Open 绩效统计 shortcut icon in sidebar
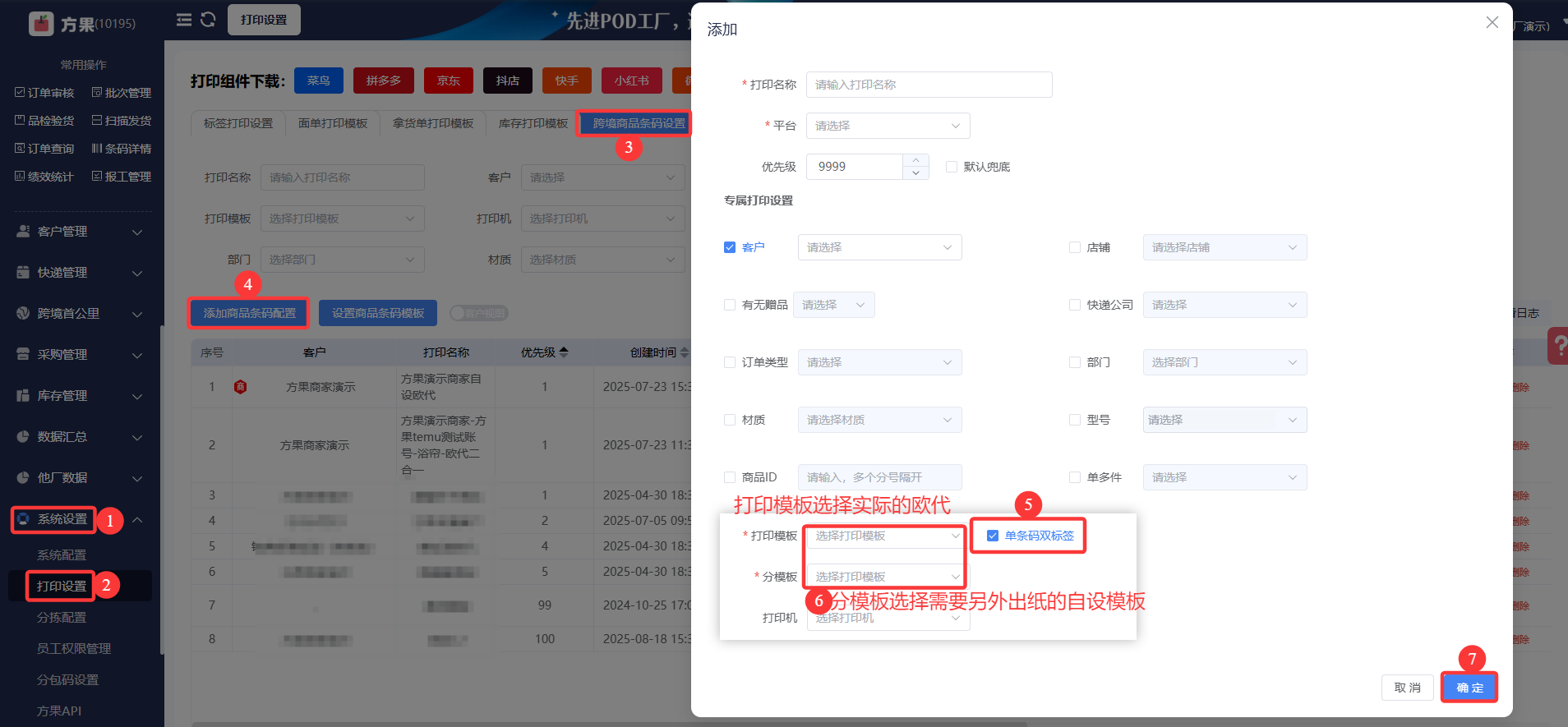1568x727 pixels. click(x=20, y=176)
